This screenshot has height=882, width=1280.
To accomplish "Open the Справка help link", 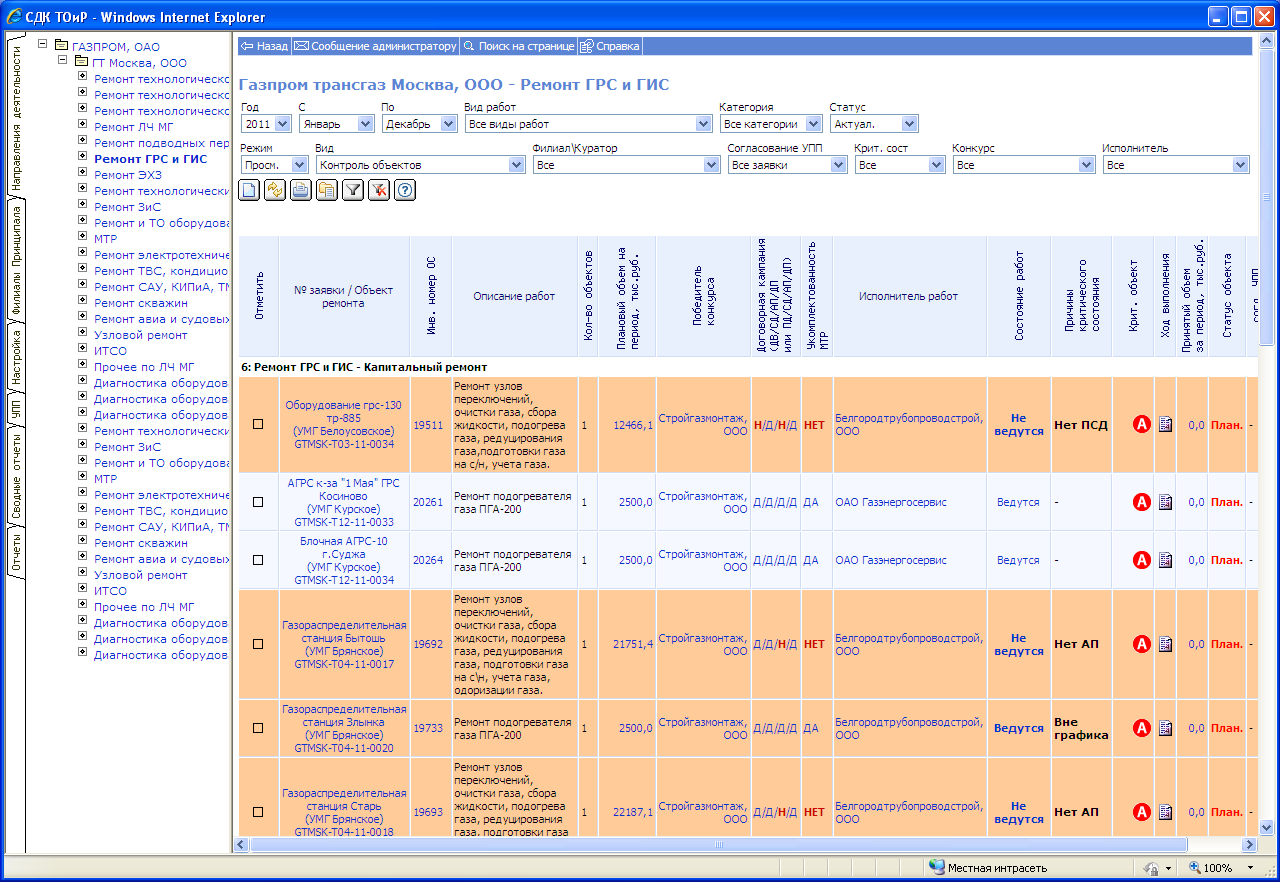I will pyautogui.click(x=610, y=46).
